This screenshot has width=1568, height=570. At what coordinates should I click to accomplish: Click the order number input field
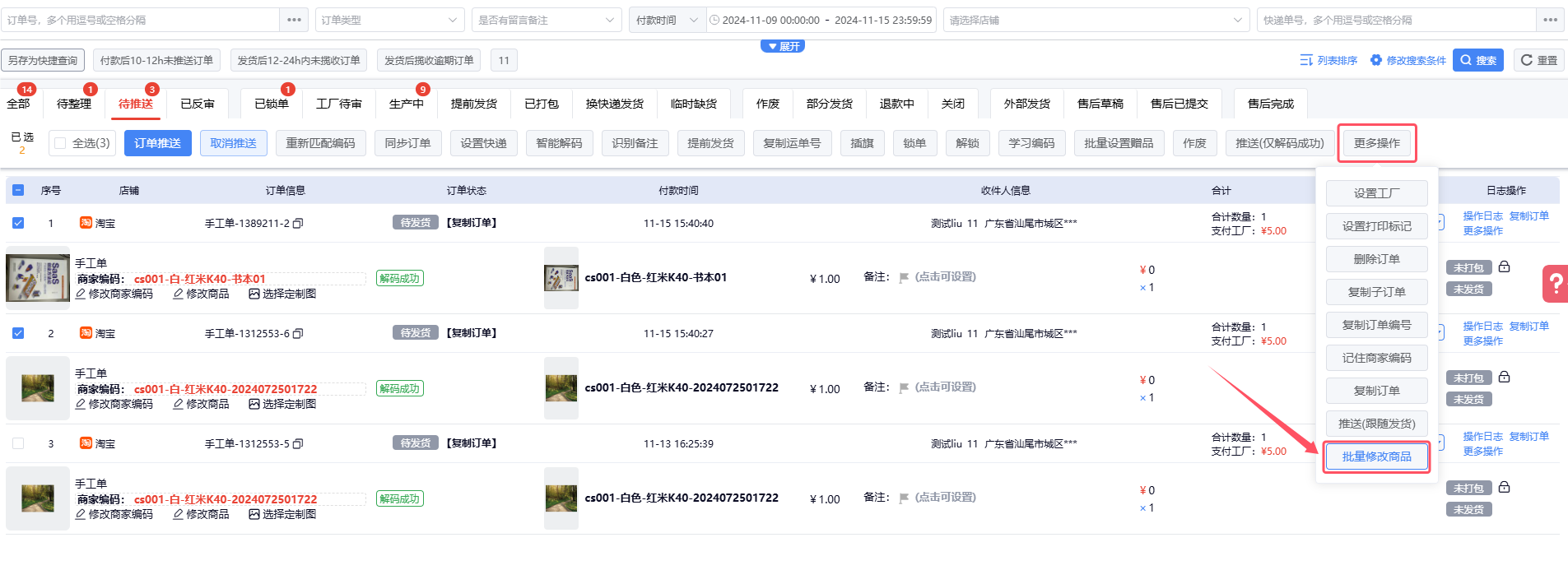click(x=140, y=20)
